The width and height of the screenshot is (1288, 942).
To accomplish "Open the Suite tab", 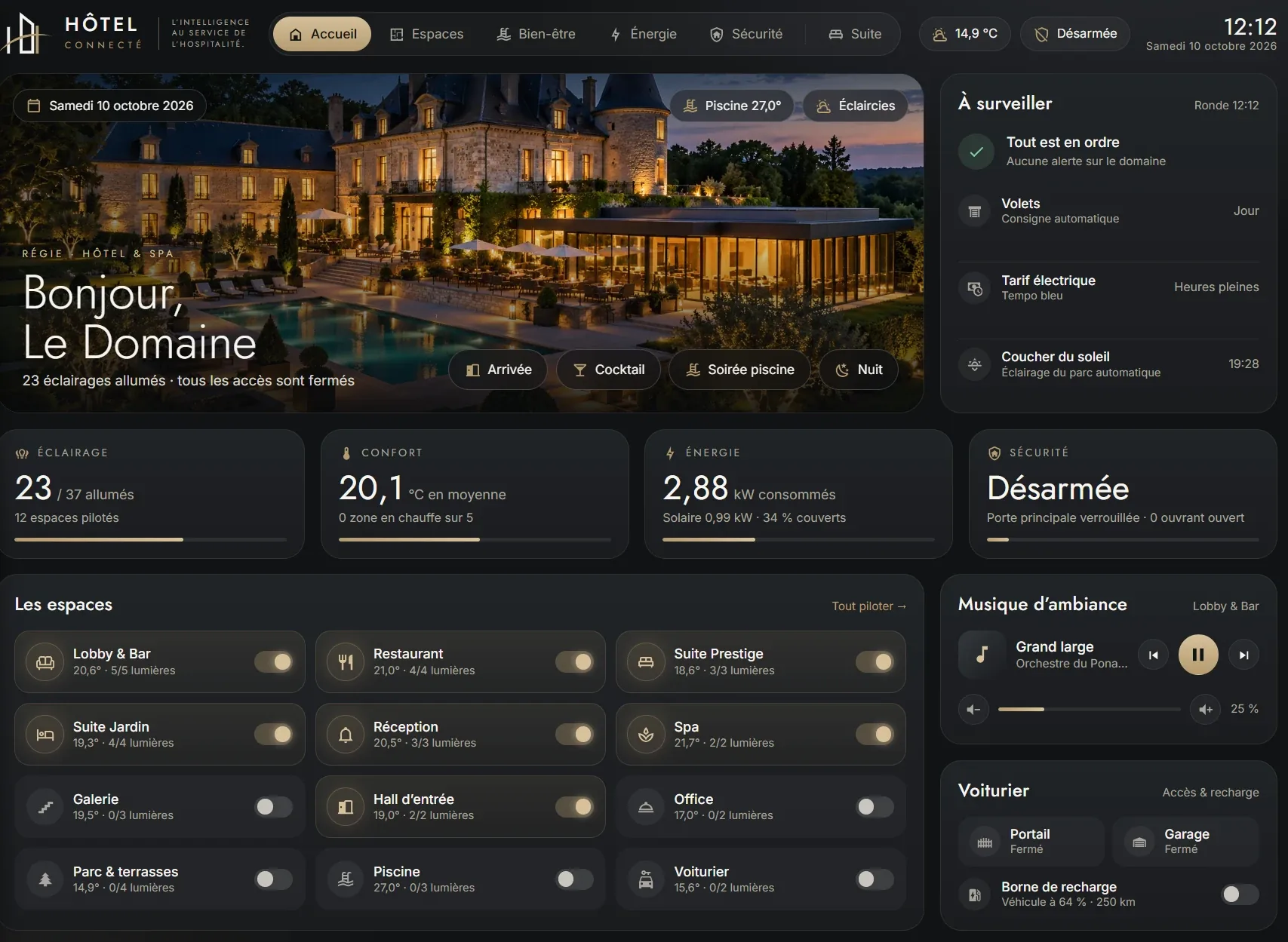I will (855, 34).
